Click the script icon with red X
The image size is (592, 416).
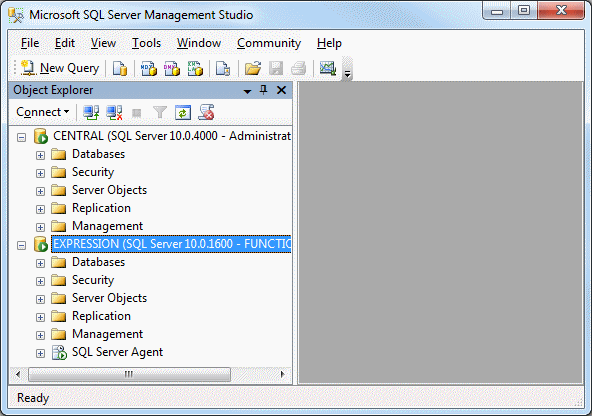207,112
